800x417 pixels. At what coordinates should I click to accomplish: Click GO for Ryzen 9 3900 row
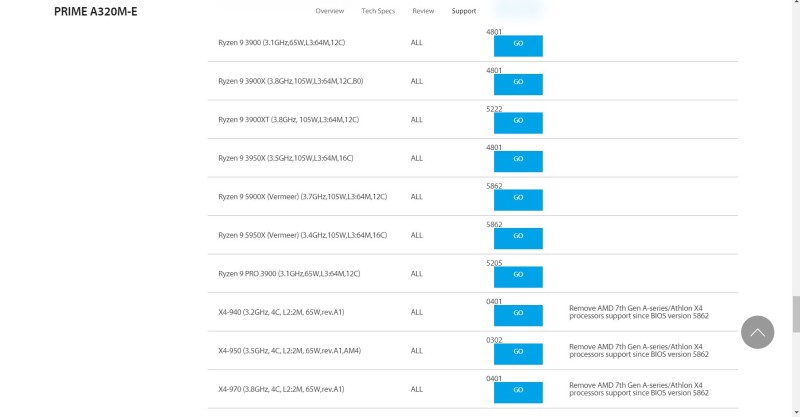pos(518,46)
